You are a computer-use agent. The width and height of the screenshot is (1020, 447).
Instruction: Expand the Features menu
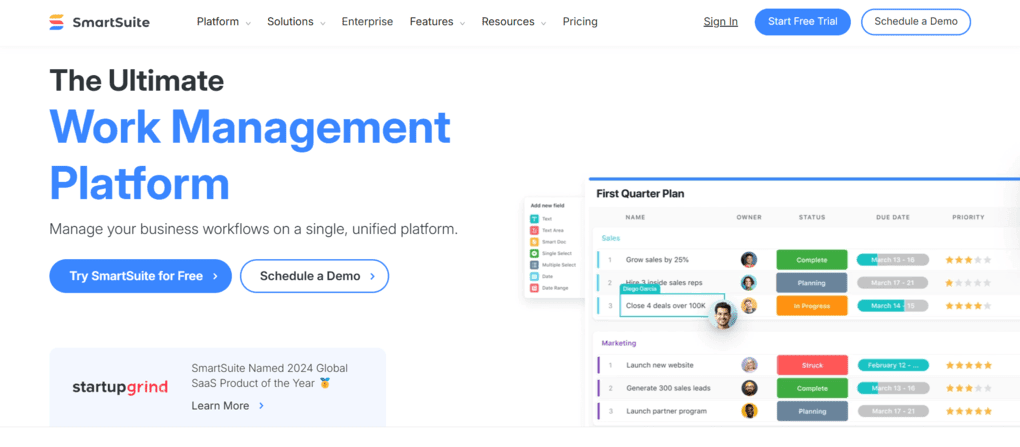[437, 21]
